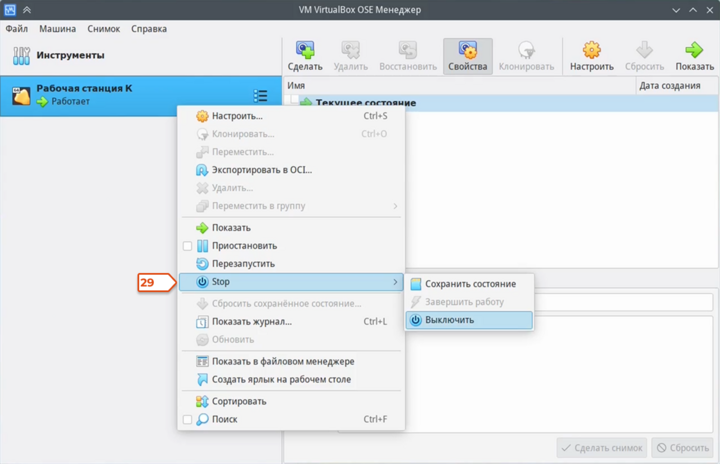Select Завершить работу in Stop submenu
This screenshot has height=464, width=720.
pyautogui.click(x=469, y=302)
